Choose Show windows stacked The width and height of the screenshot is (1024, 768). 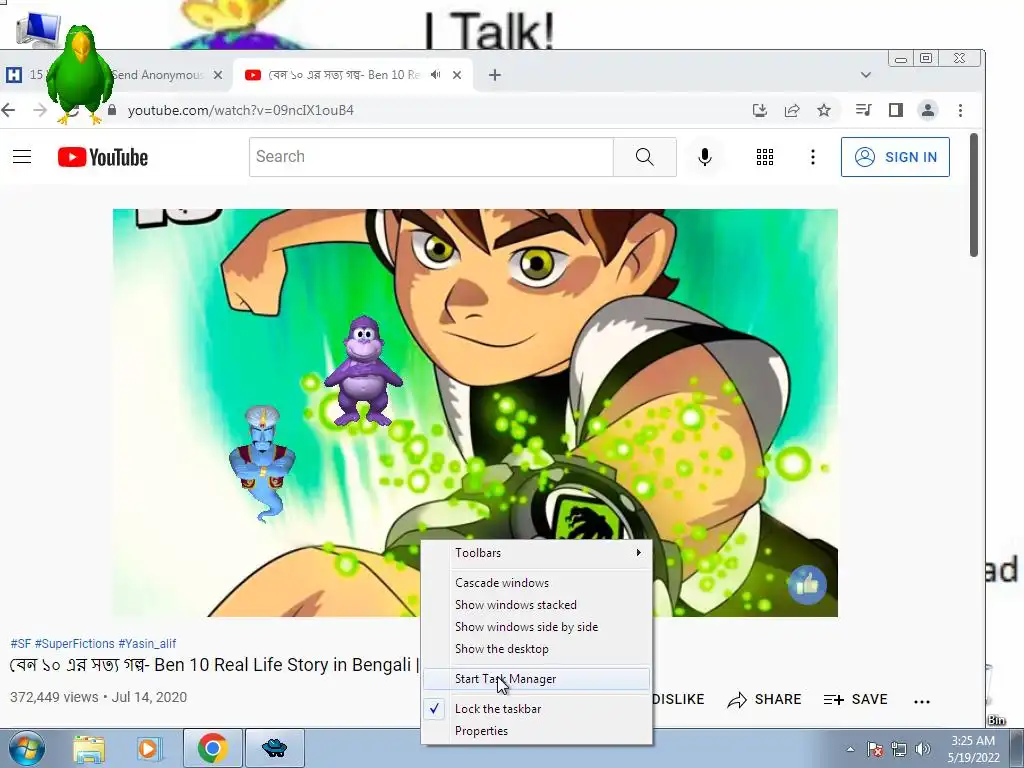pyautogui.click(x=537, y=605)
